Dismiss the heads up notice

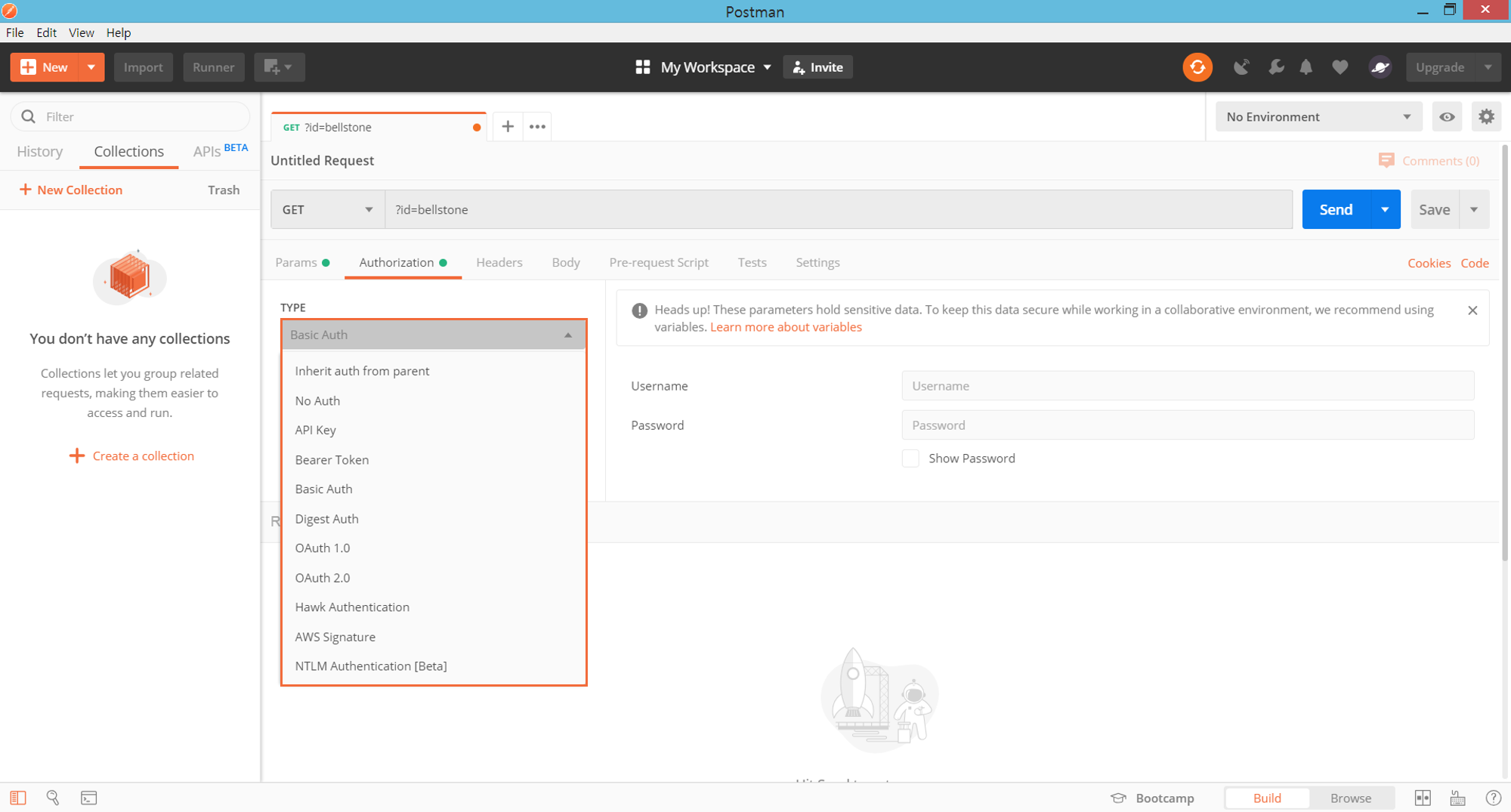[x=1472, y=310]
